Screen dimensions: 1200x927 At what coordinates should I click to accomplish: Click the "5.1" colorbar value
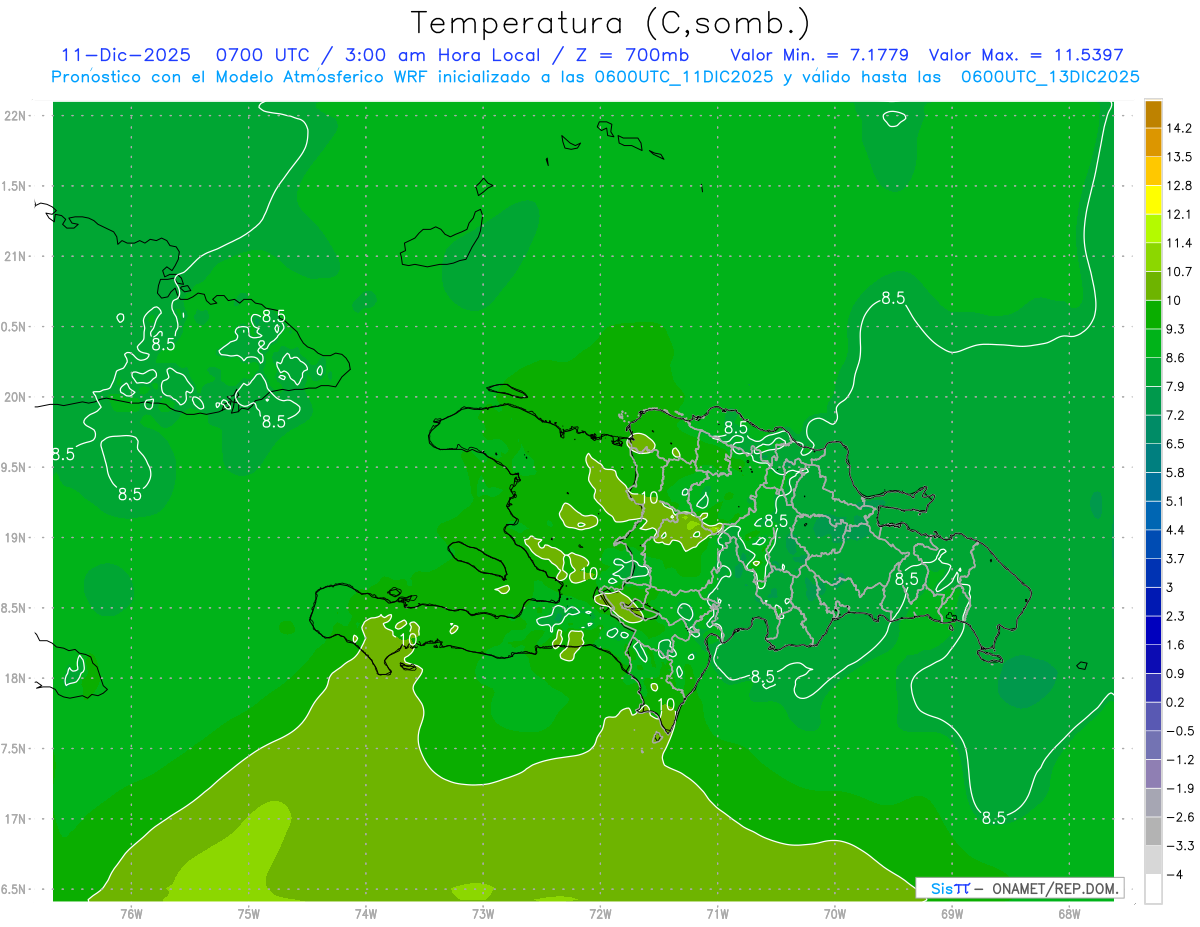point(1176,501)
